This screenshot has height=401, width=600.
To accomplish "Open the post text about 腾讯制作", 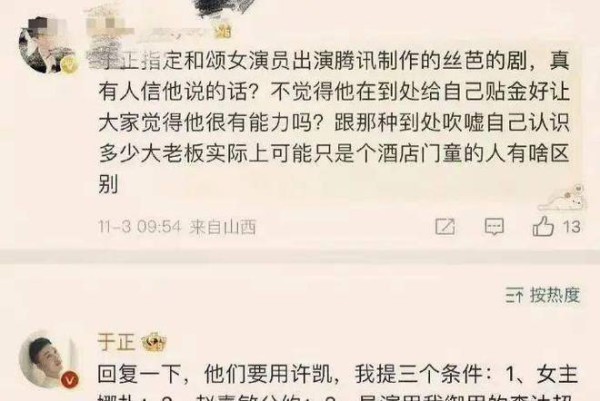I will 334,124.
